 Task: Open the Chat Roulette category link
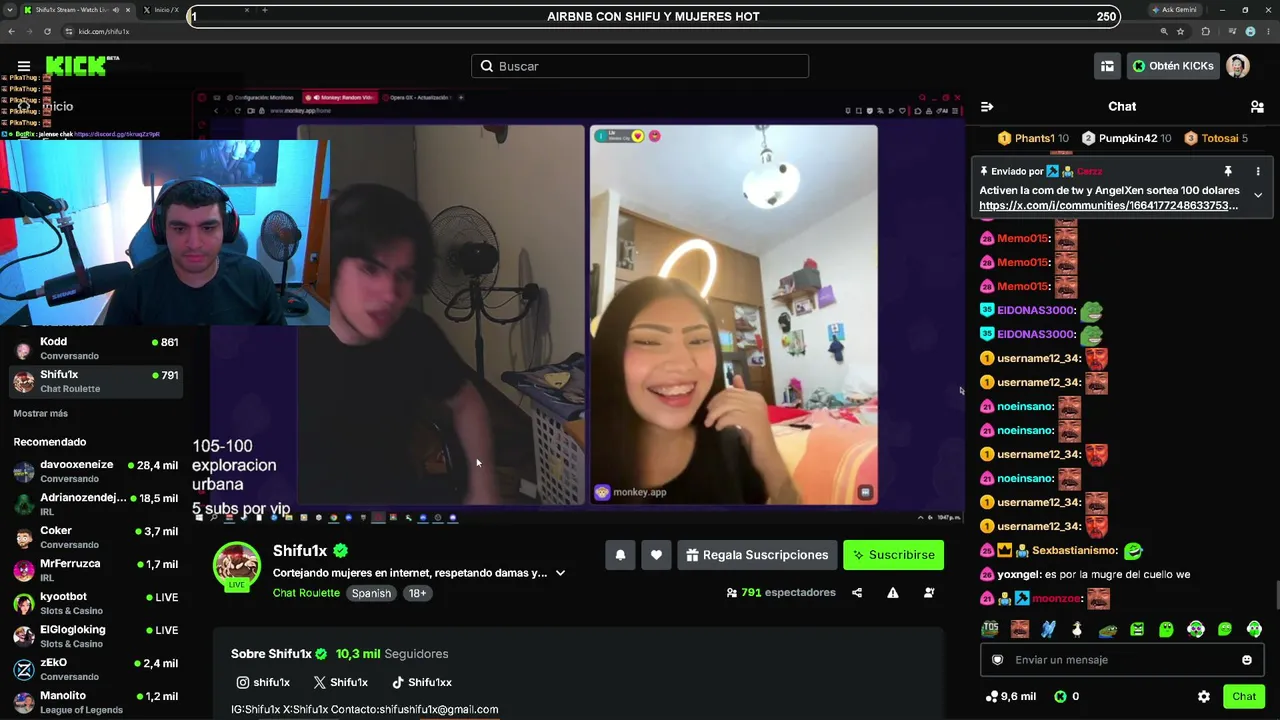coord(306,593)
